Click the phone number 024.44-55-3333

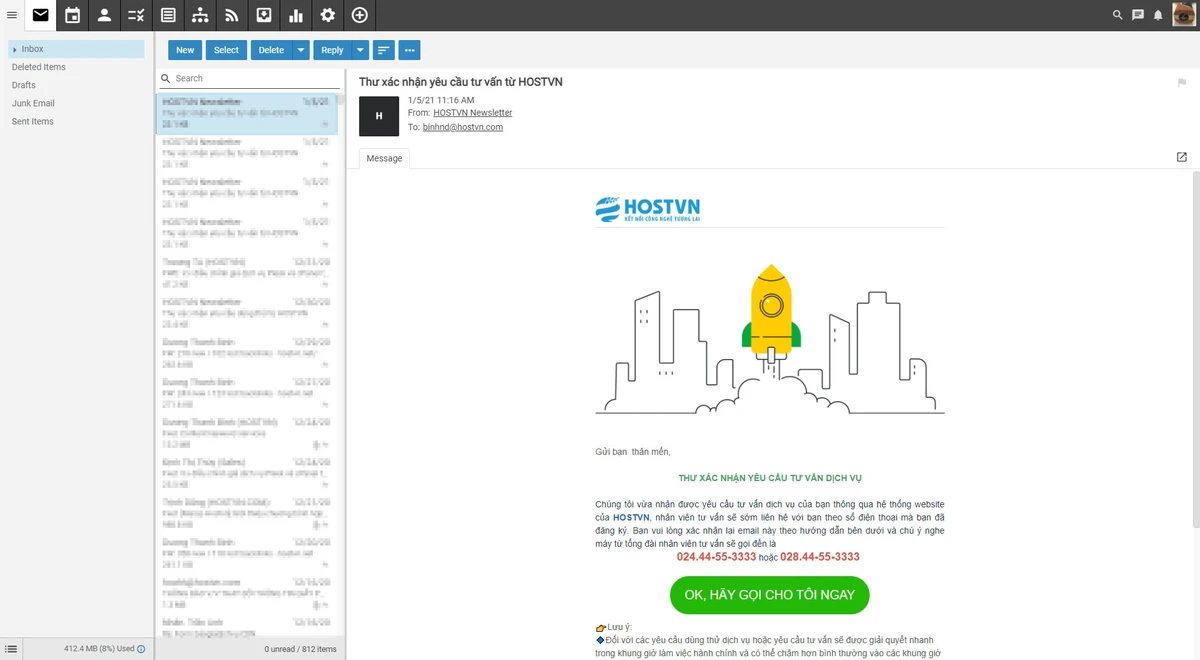[x=716, y=557]
